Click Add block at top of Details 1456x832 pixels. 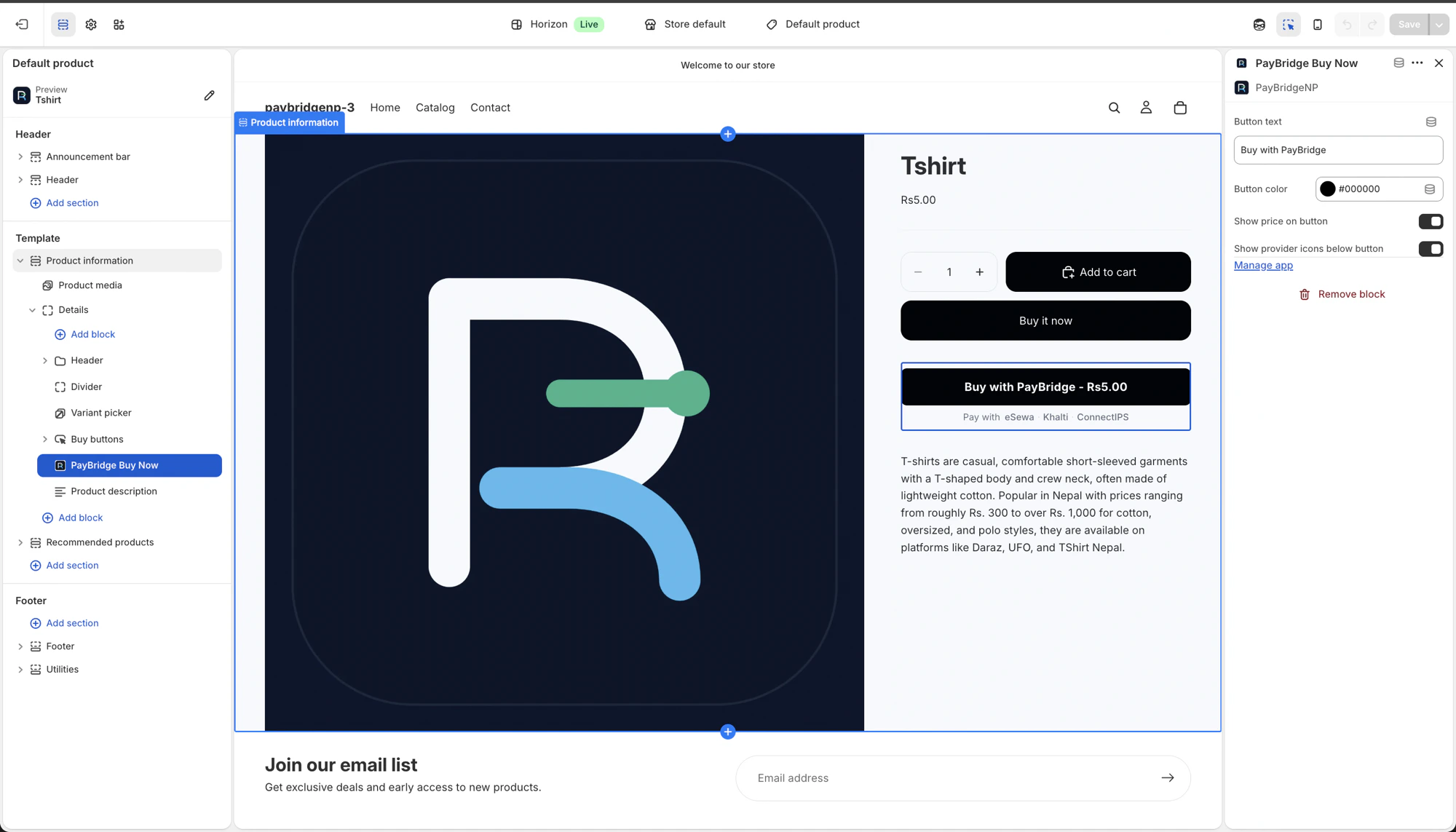84,335
